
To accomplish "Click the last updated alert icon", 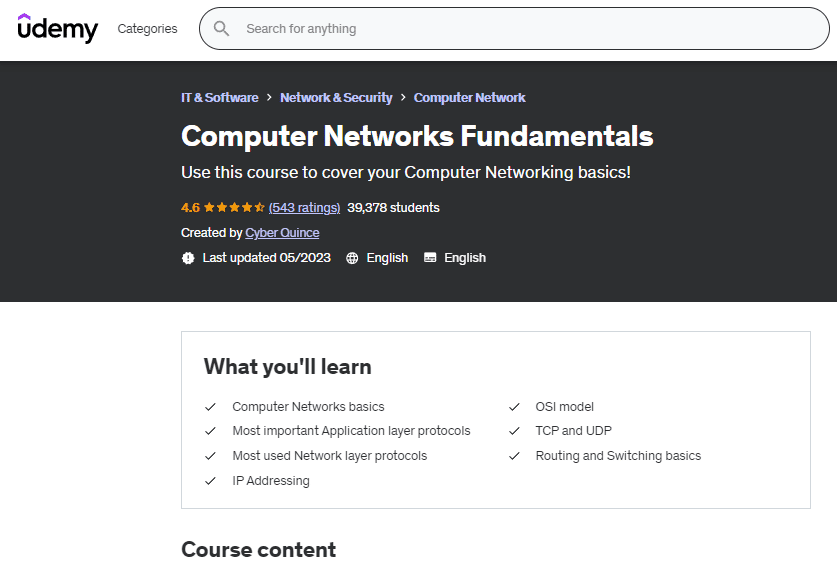I will click(x=188, y=258).
